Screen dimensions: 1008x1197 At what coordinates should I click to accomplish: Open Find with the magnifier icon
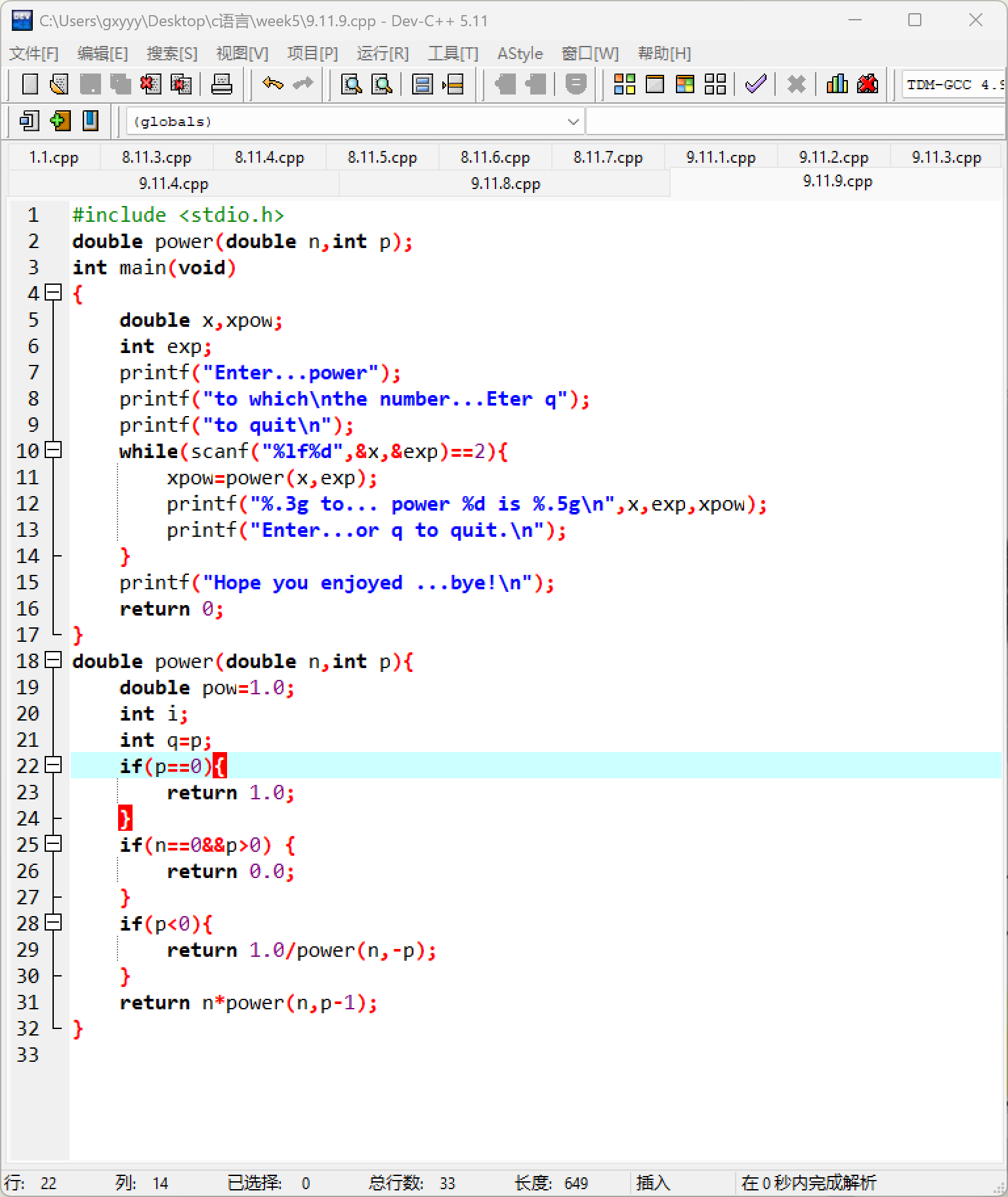(x=352, y=84)
